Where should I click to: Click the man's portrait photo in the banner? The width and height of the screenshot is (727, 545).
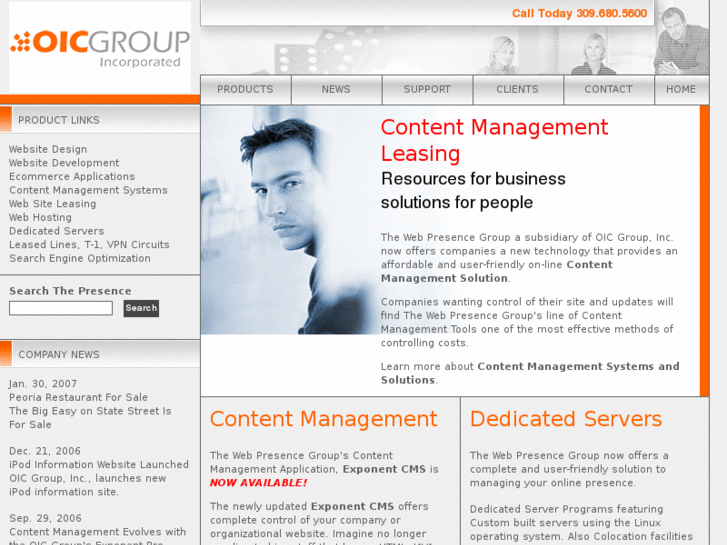290,220
